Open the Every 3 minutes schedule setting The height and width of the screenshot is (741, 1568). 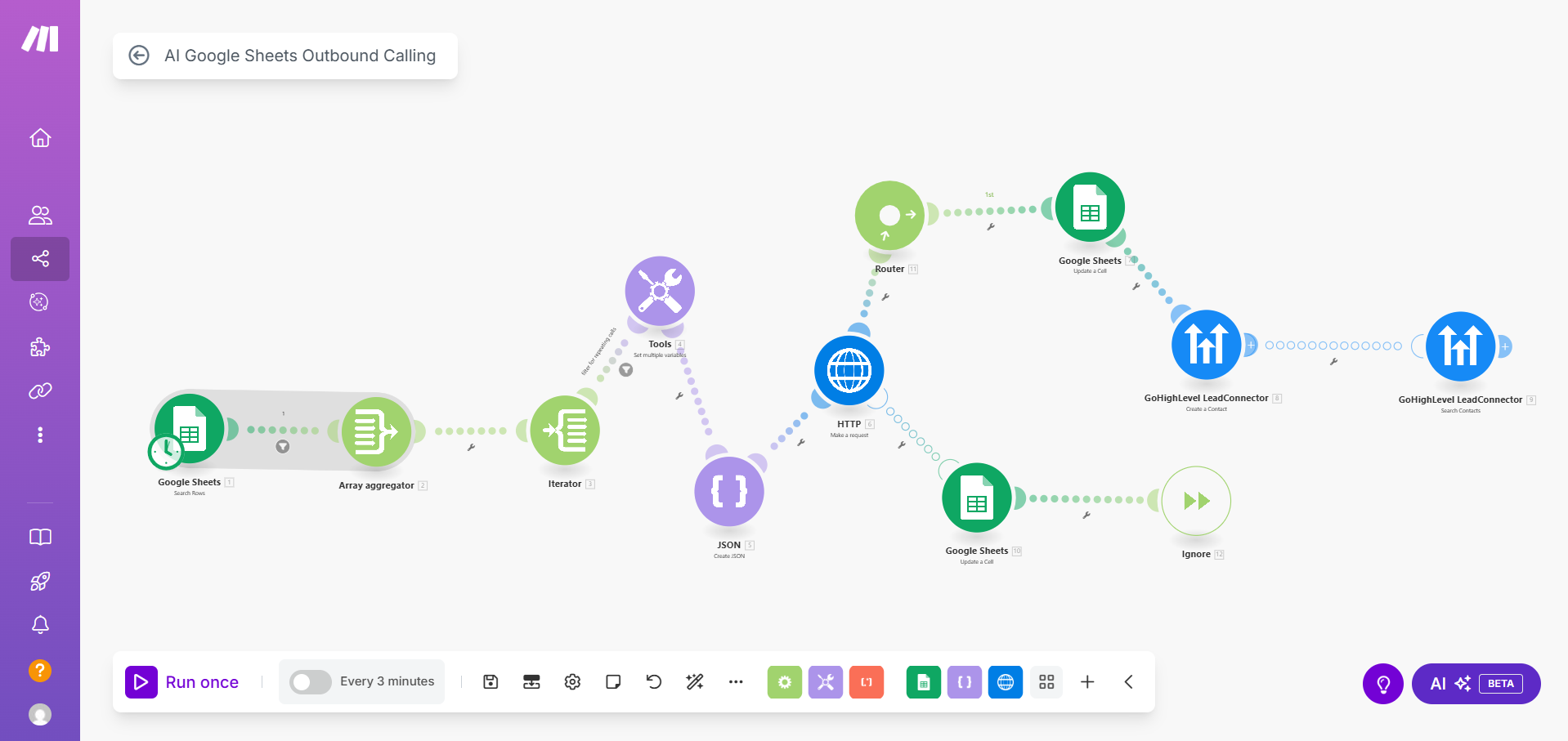[x=388, y=681]
